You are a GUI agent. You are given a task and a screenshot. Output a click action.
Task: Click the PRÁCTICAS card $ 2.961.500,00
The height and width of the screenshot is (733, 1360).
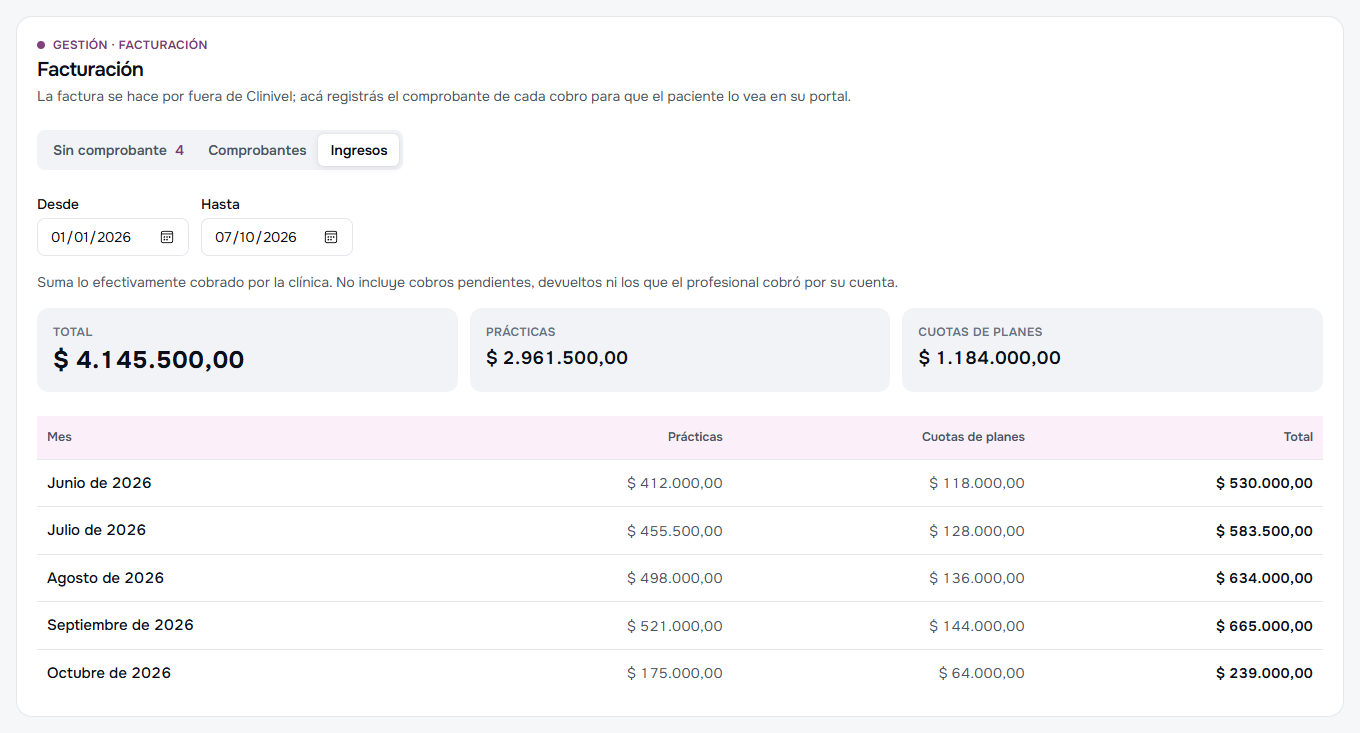click(680, 350)
